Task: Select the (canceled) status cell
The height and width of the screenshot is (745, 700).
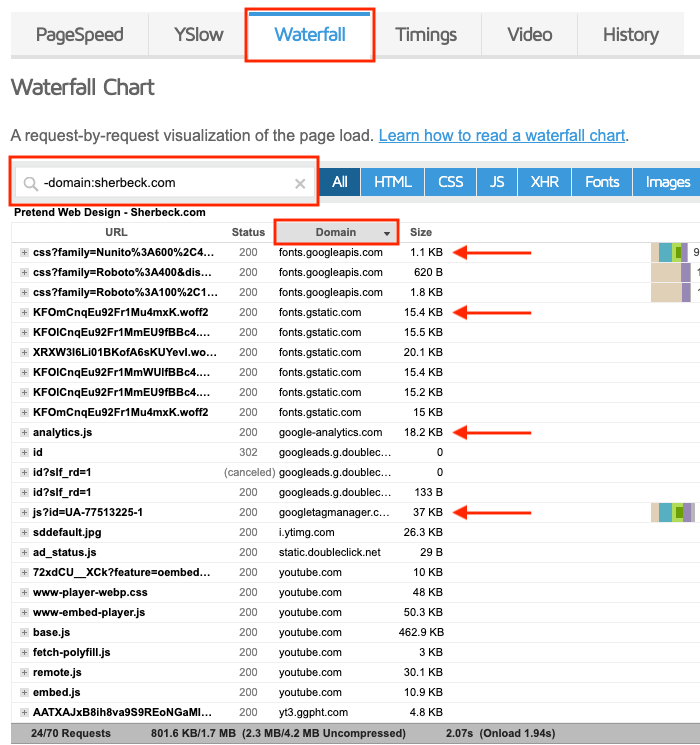Action: pos(249,472)
